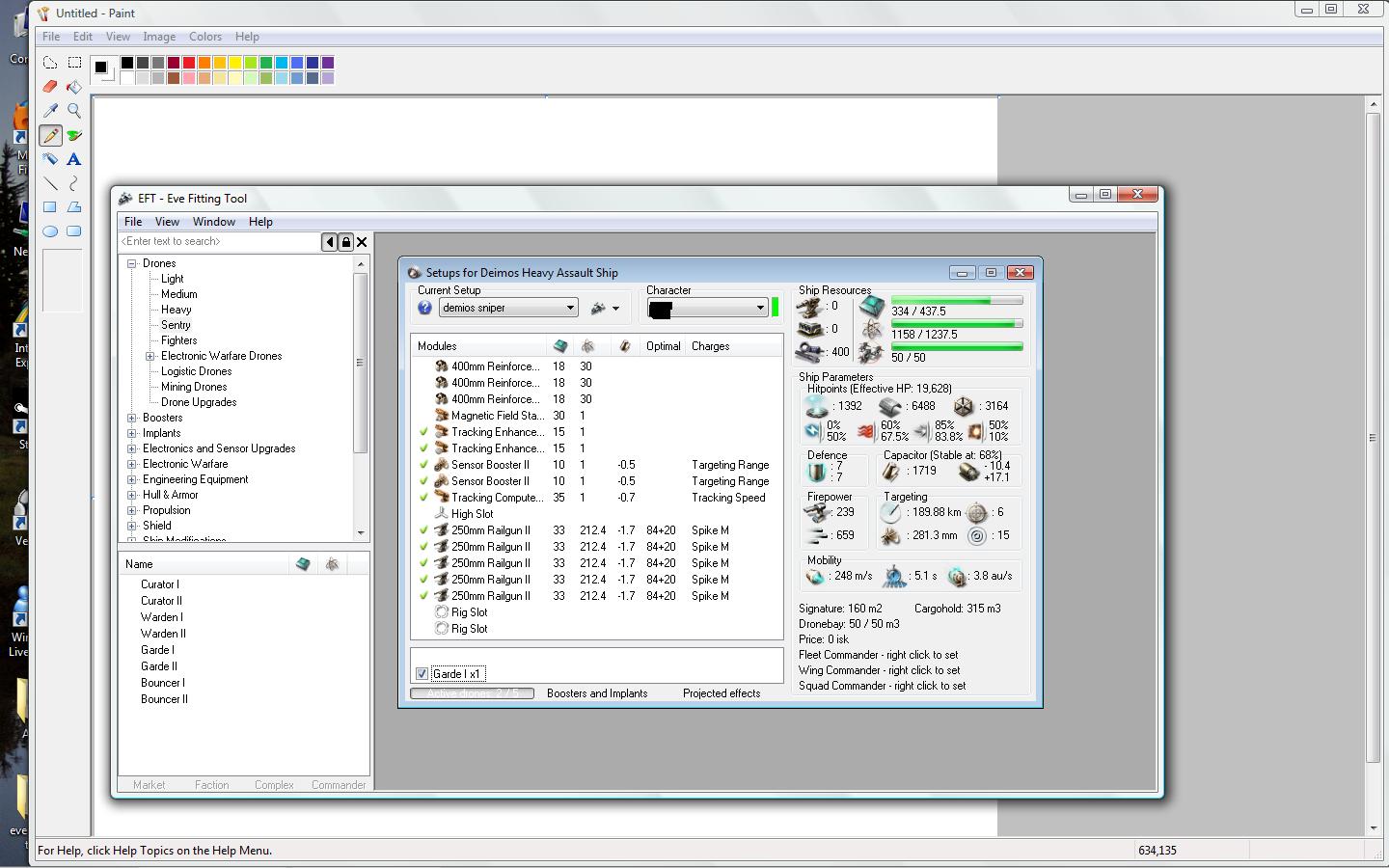Choose the Brush tool in Paint
Screen dimensions: 1389x868
tap(74, 135)
